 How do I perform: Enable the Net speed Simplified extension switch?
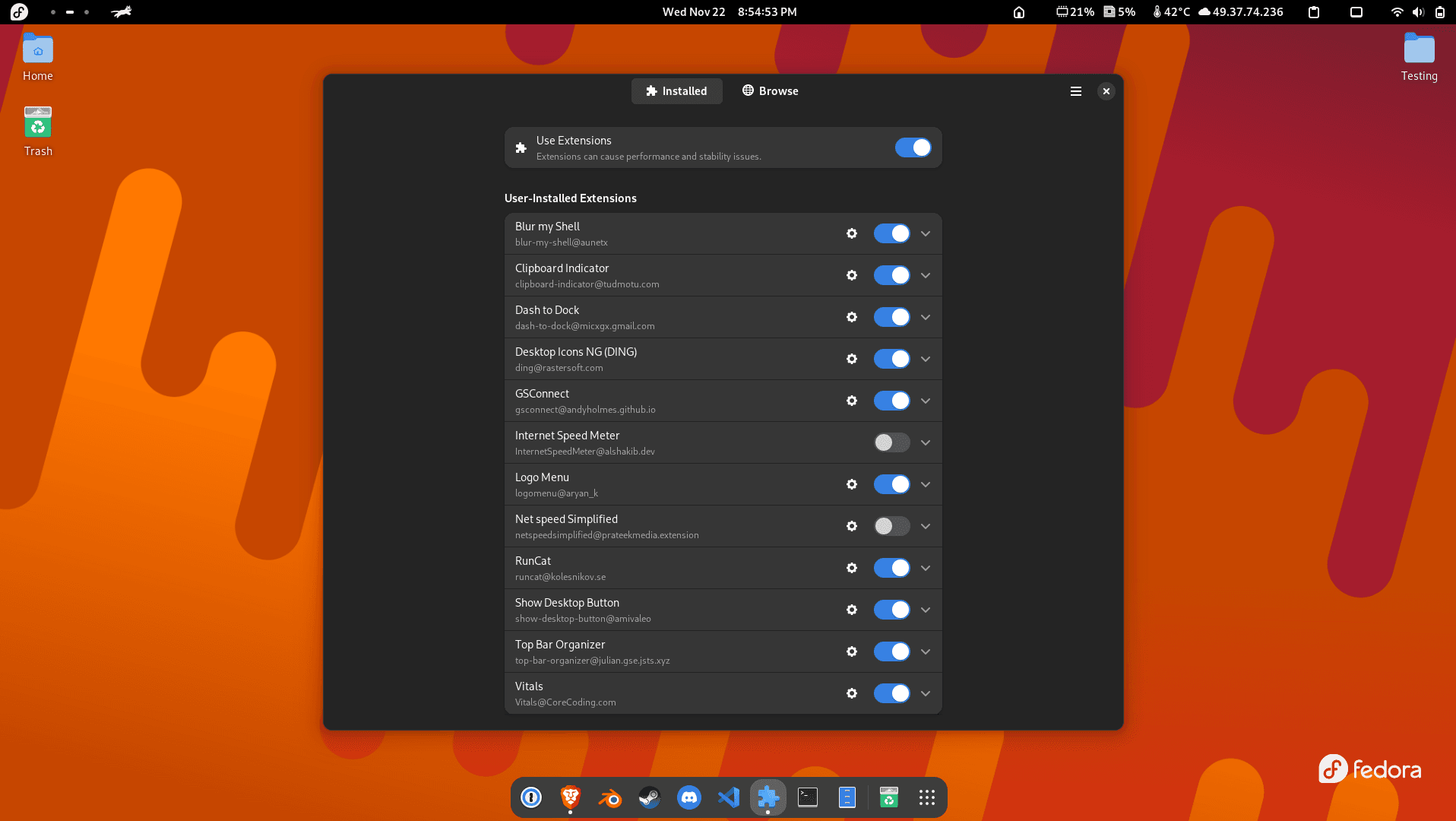pyautogui.click(x=891, y=526)
